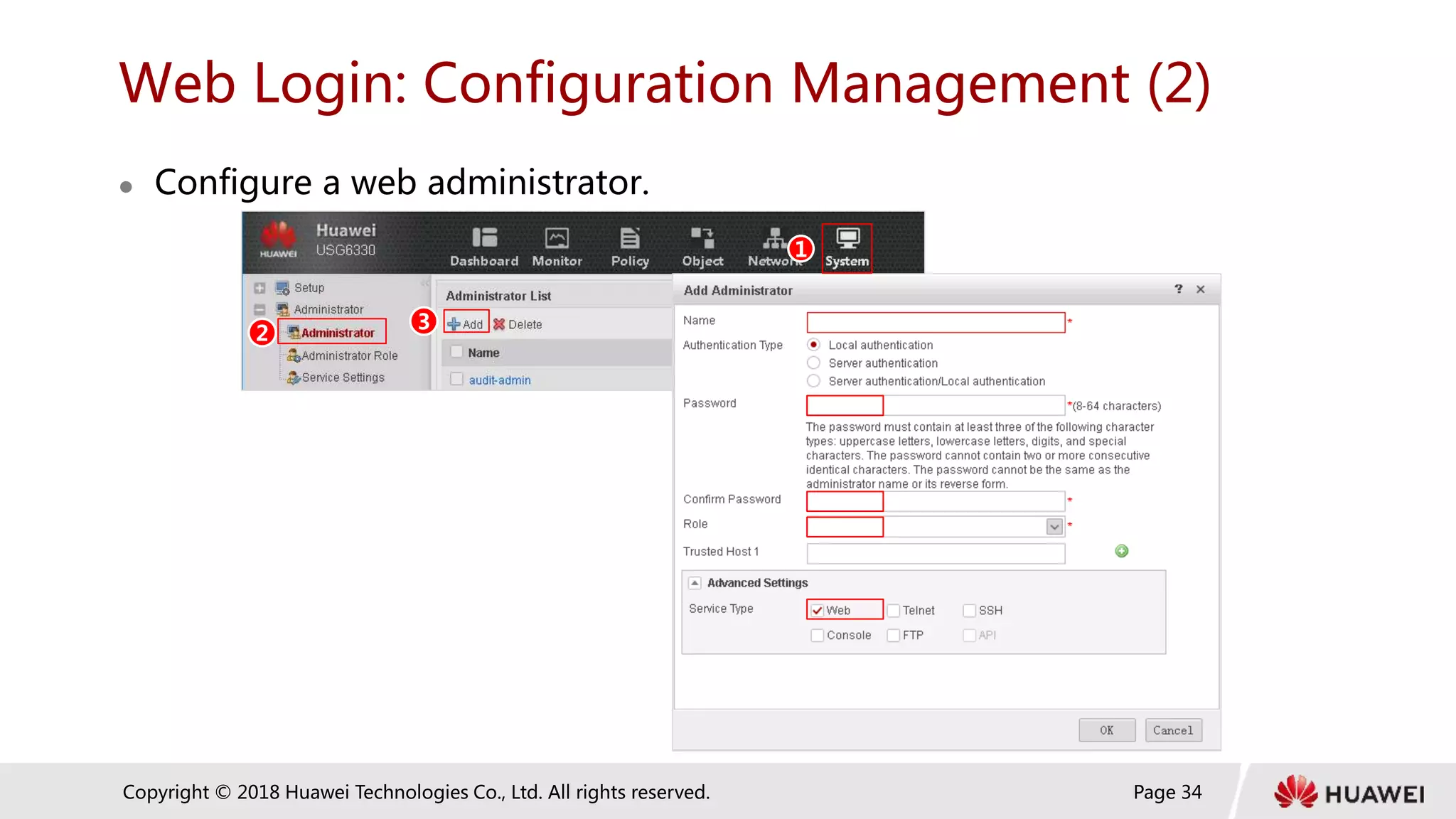Confirm with the OK button
The image size is (1456, 819).
pos(1107,730)
